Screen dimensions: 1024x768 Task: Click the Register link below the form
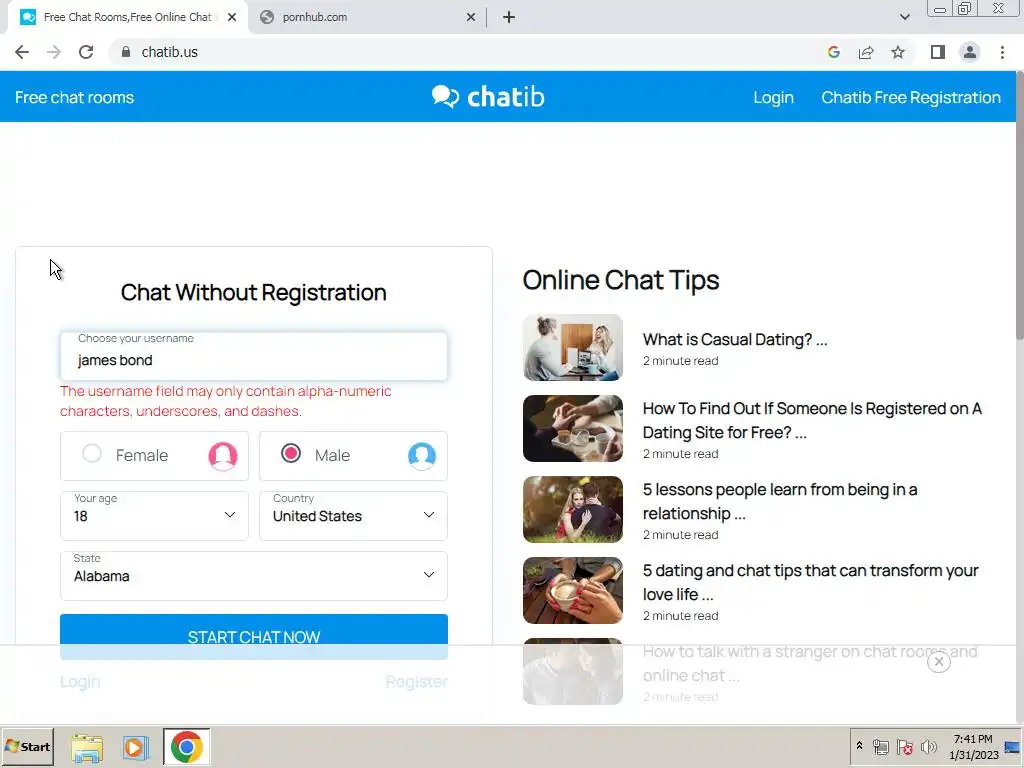tap(417, 682)
